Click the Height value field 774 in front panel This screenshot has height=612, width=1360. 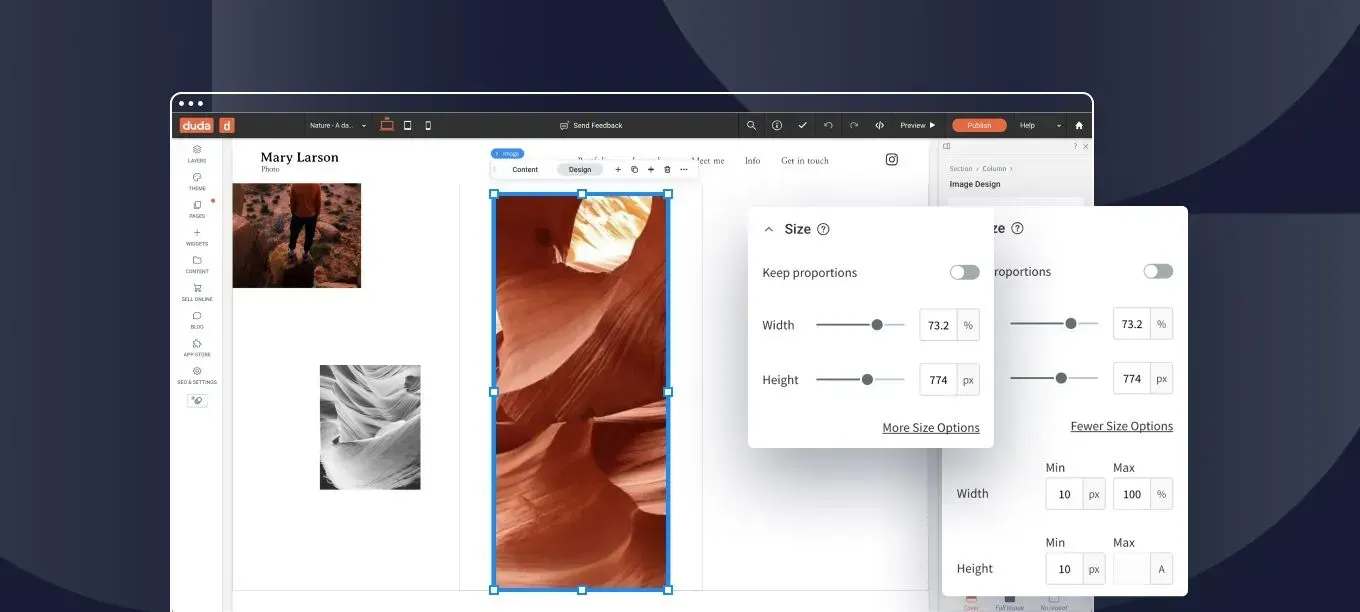pos(939,380)
